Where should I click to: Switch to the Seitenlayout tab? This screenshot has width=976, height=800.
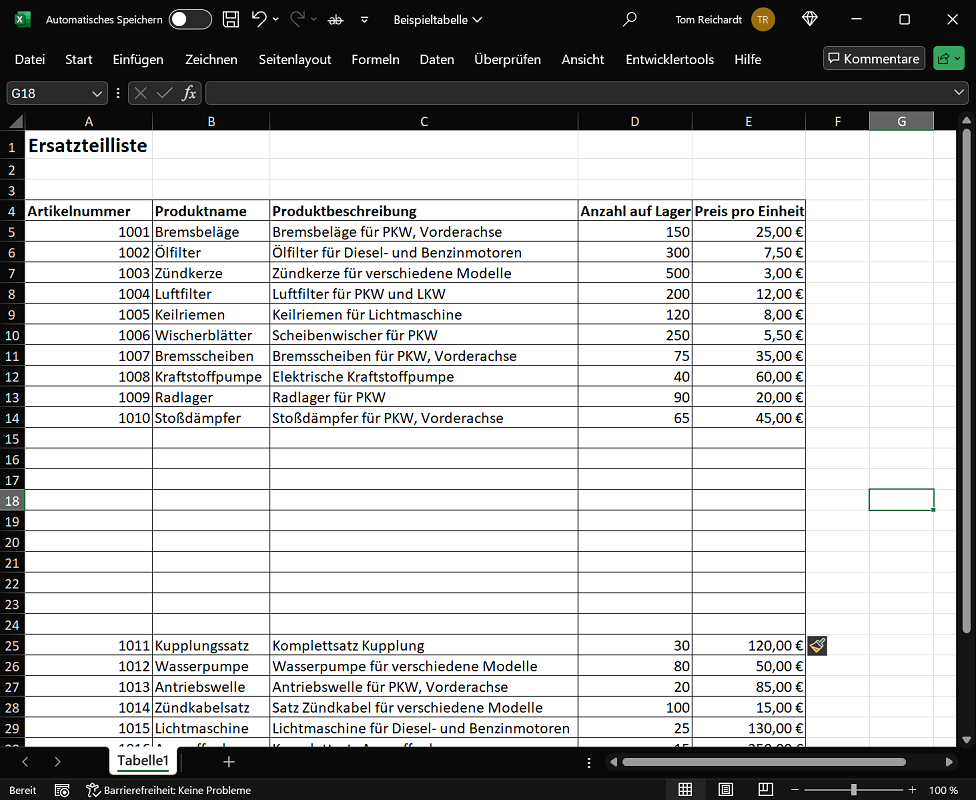[x=294, y=59]
